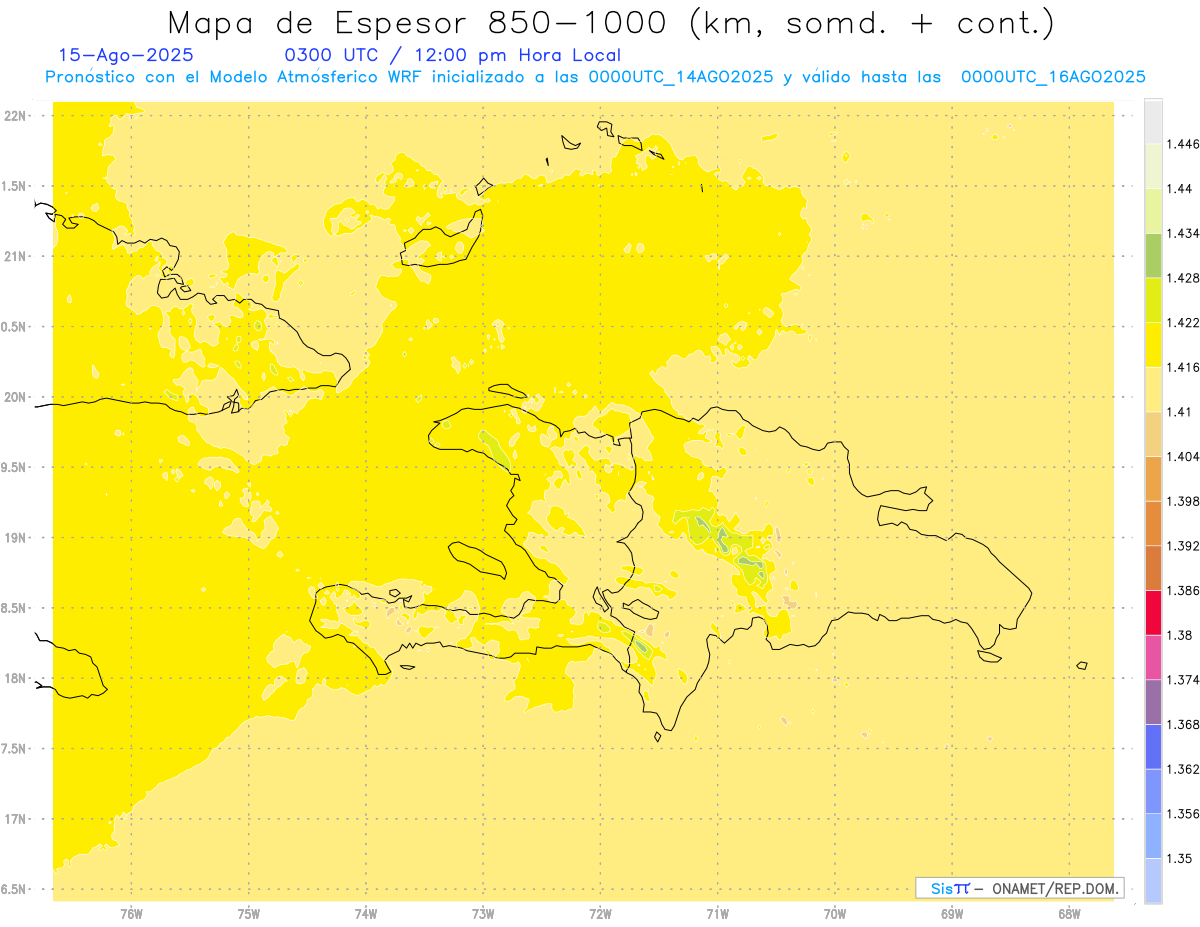Image resolution: width=1200 pixels, height=927 pixels.
Task: Click the '22N' latitude label
Action: point(15,116)
